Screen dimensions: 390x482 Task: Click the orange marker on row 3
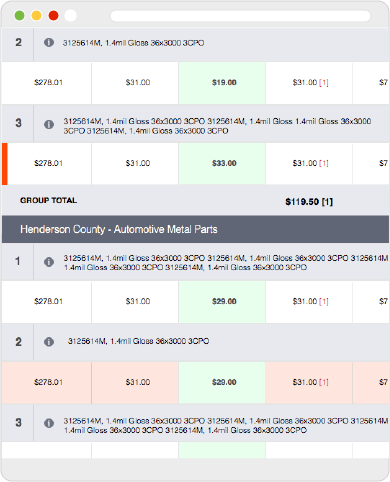[x=5, y=164]
